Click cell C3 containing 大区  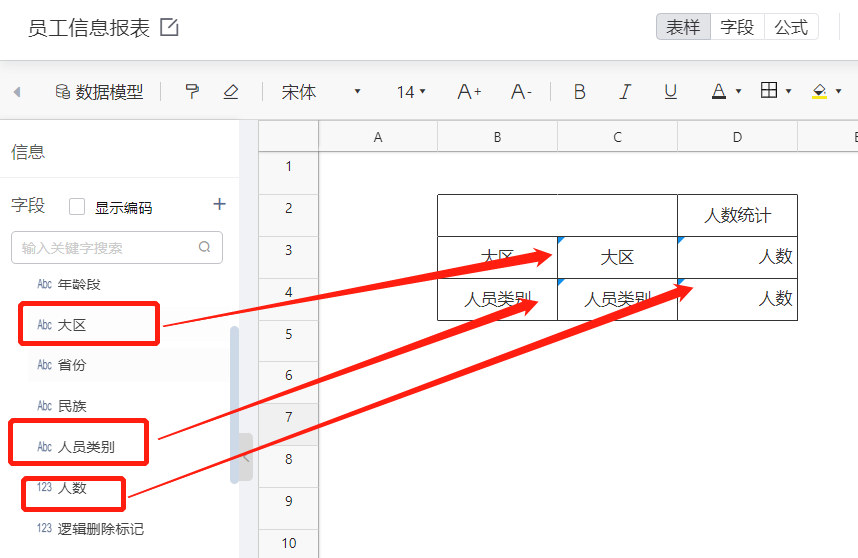coord(617,257)
